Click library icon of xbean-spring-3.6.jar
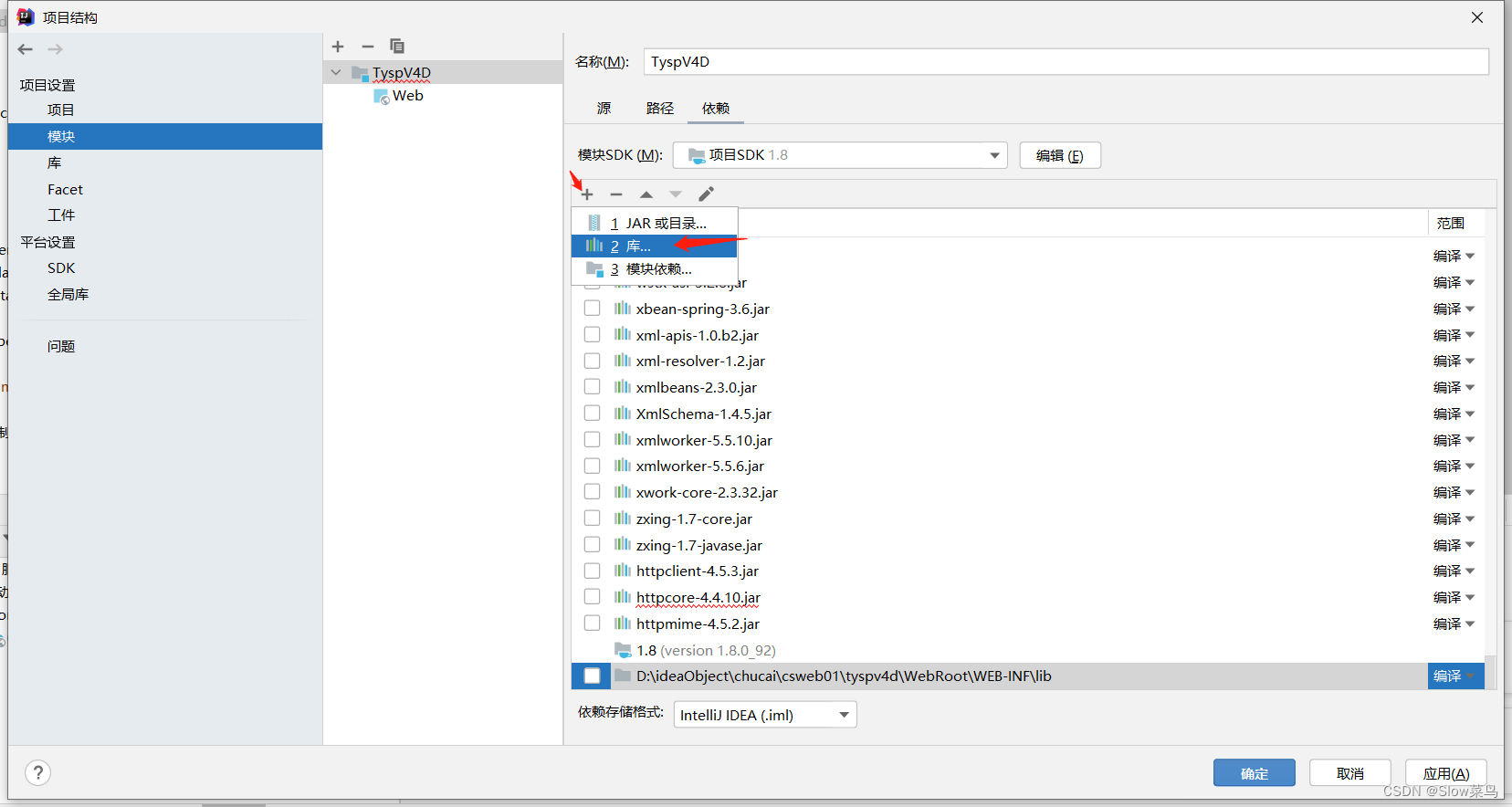 tap(623, 309)
